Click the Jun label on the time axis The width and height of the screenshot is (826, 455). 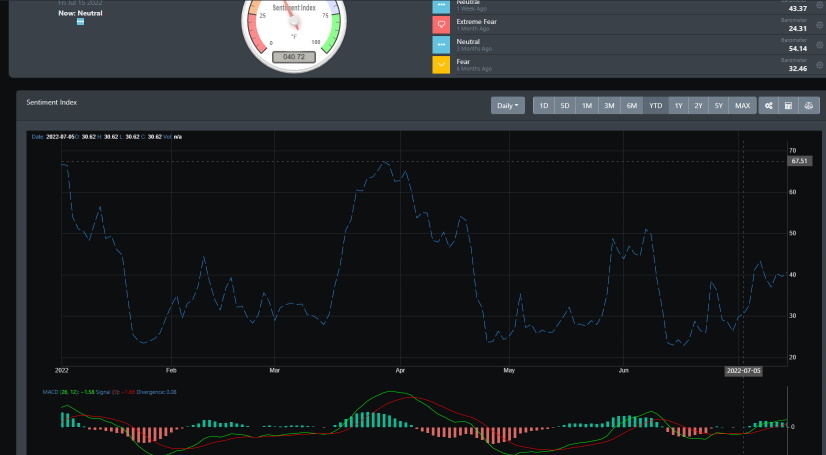(x=624, y=371)
